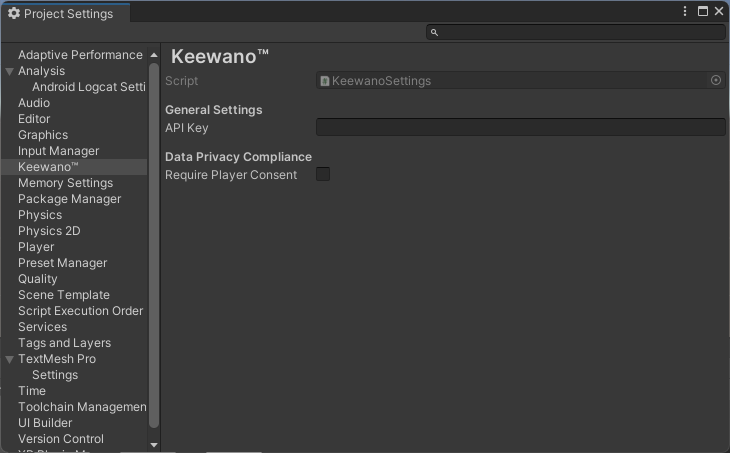Open the three-dot window options menu

(685, 11)
